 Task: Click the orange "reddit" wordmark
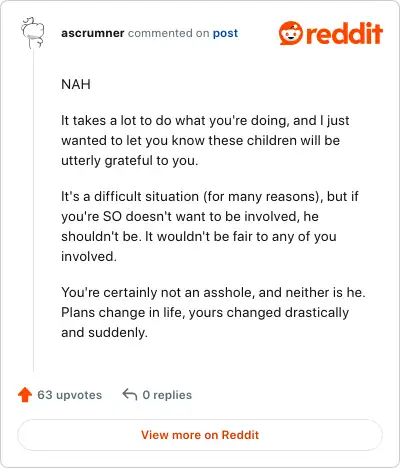(x=344, y=33)
